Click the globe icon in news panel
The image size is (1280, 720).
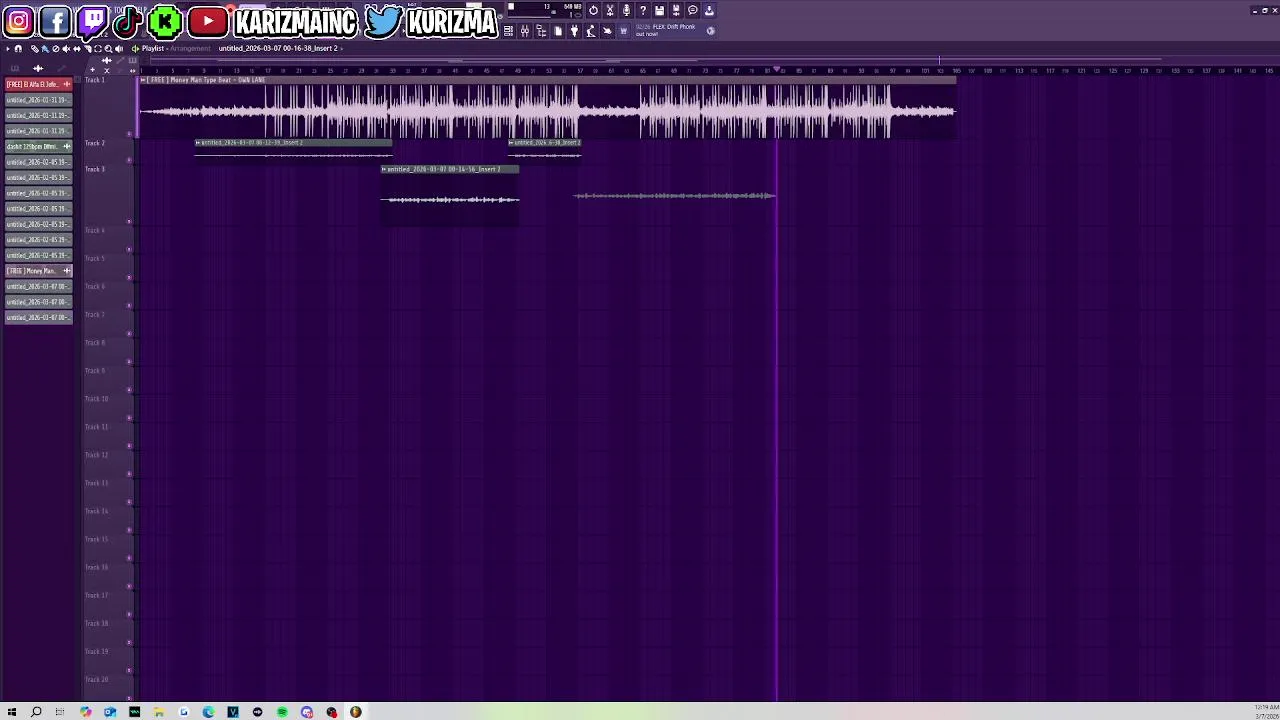tap(710, 31)
